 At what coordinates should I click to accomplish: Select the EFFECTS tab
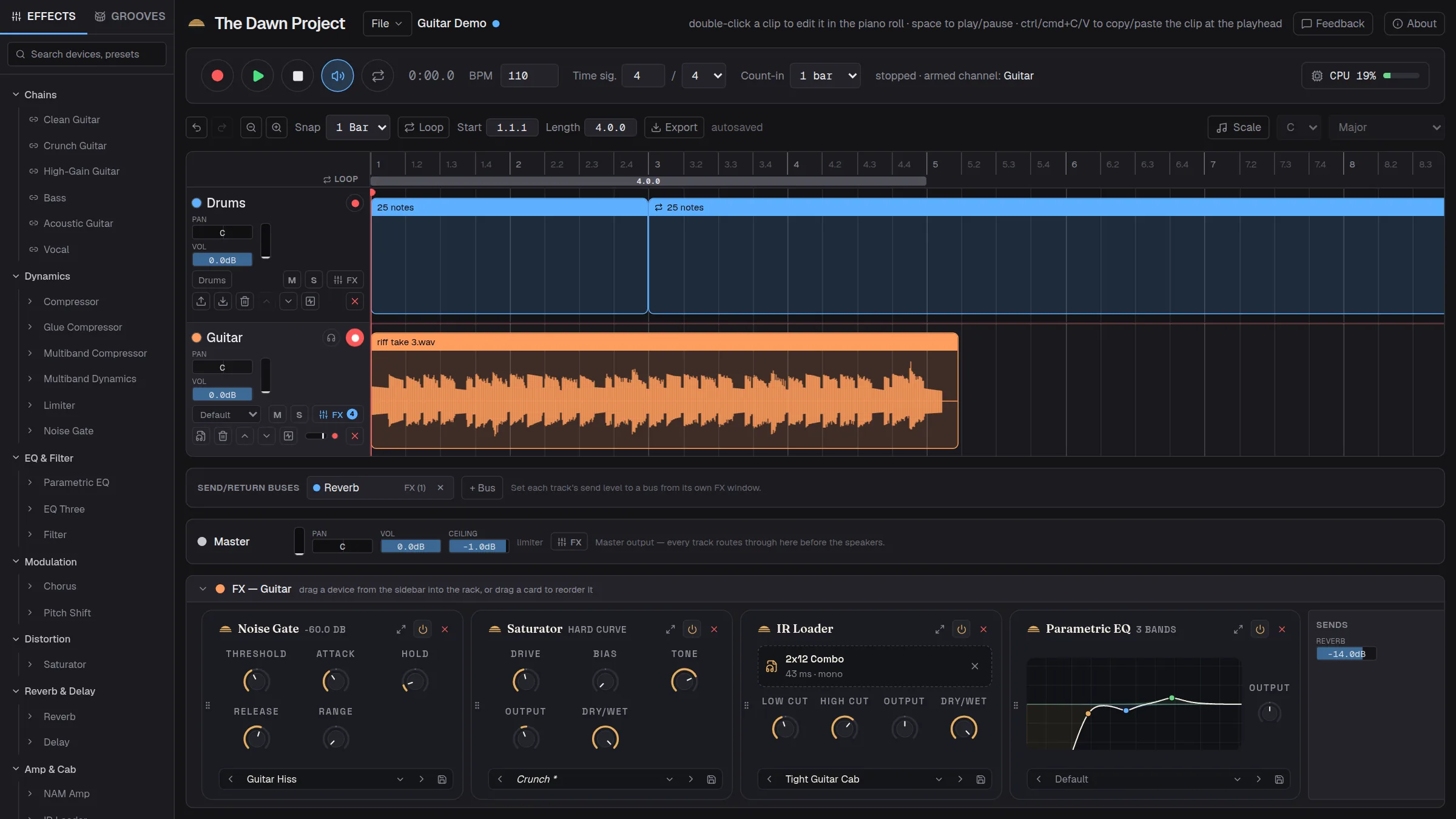pos(44,16)
